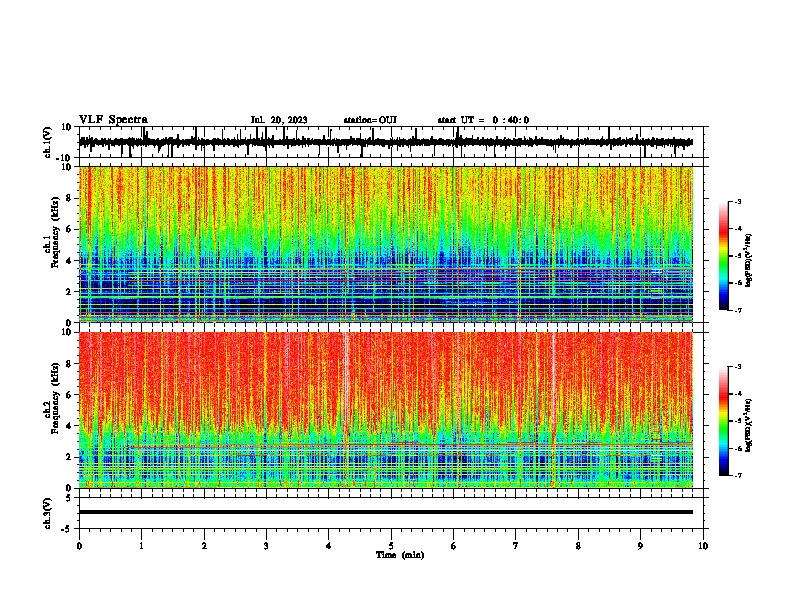792x612 pixels.
Task: Click the "Jul. 20, 2023" date label
Action: coord(279,120)
